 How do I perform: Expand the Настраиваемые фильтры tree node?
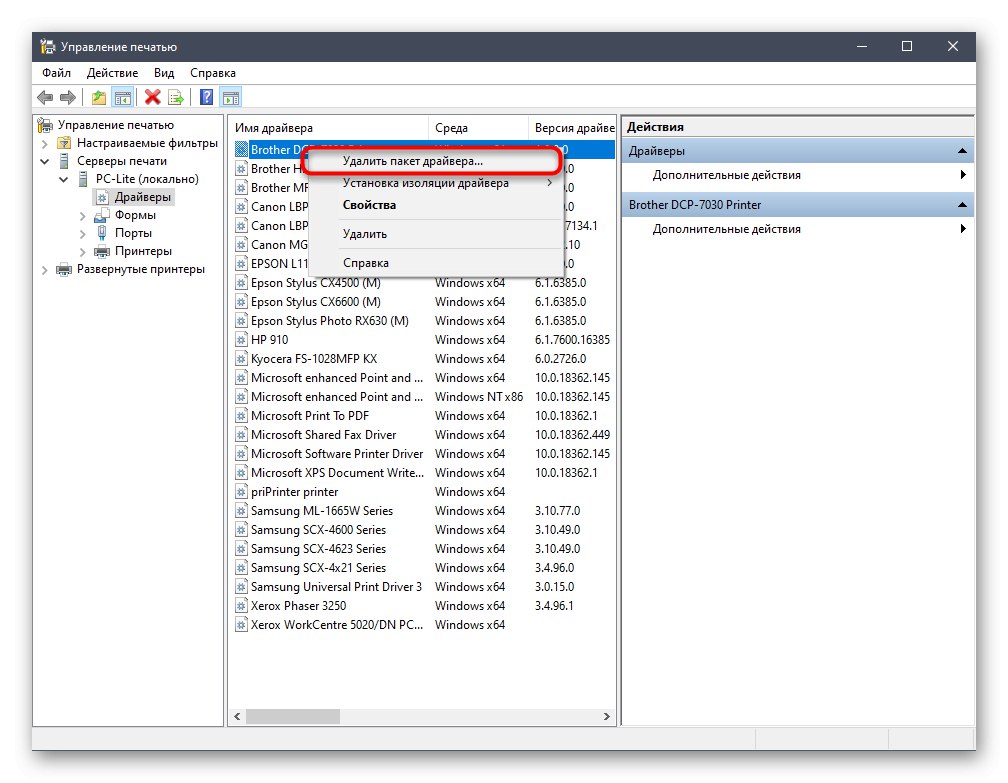[44, 143]
